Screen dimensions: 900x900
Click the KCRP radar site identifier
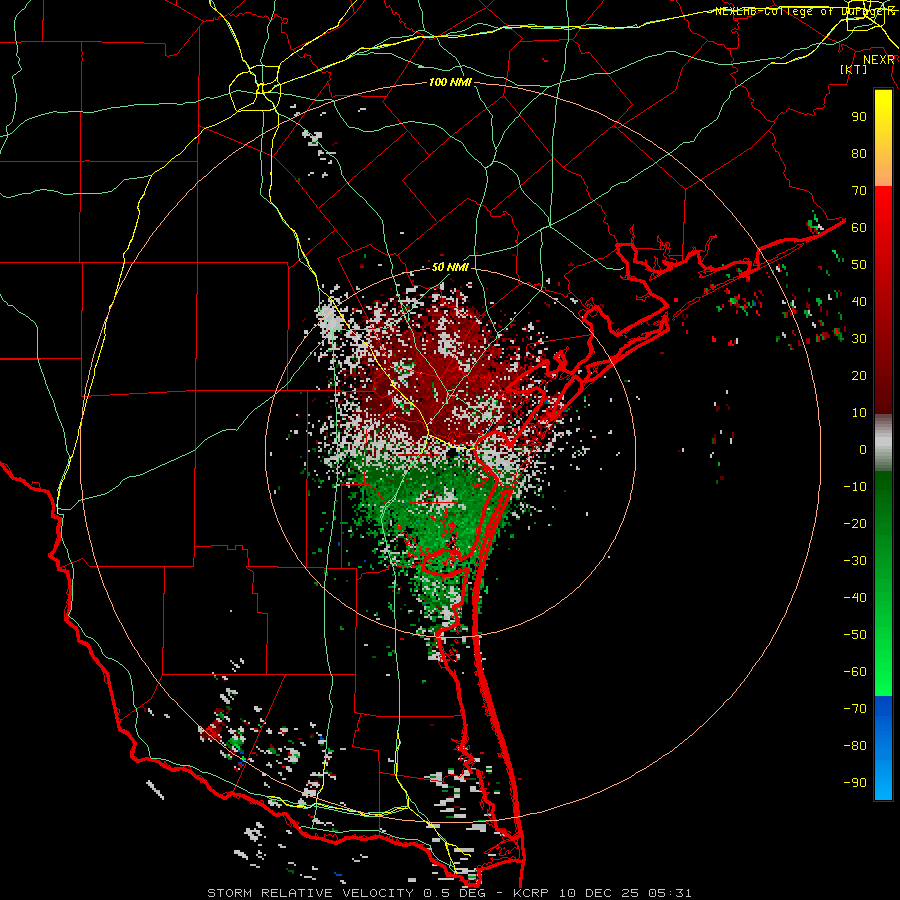pos(530,893)
